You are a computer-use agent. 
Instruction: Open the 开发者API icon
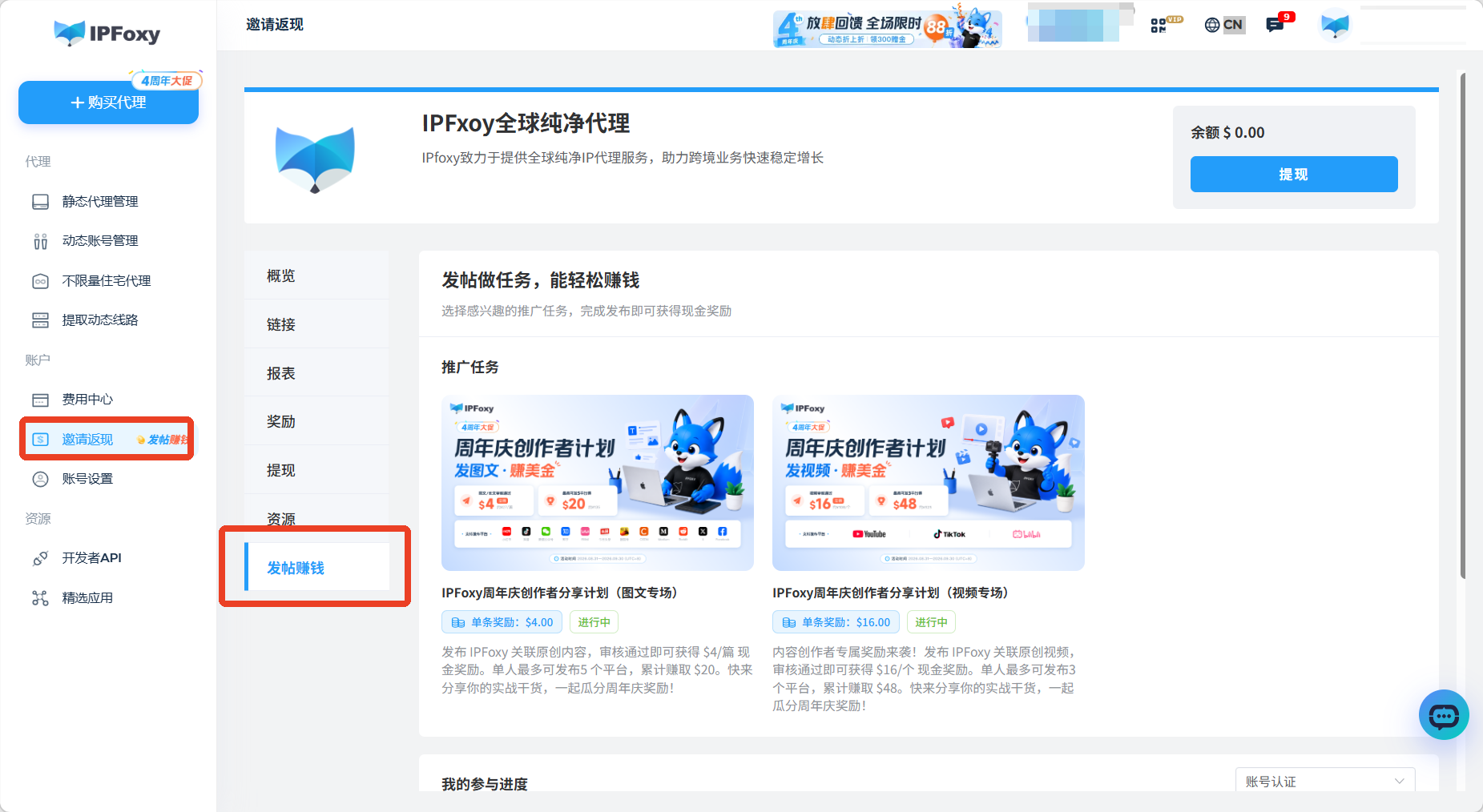[40, 558]
